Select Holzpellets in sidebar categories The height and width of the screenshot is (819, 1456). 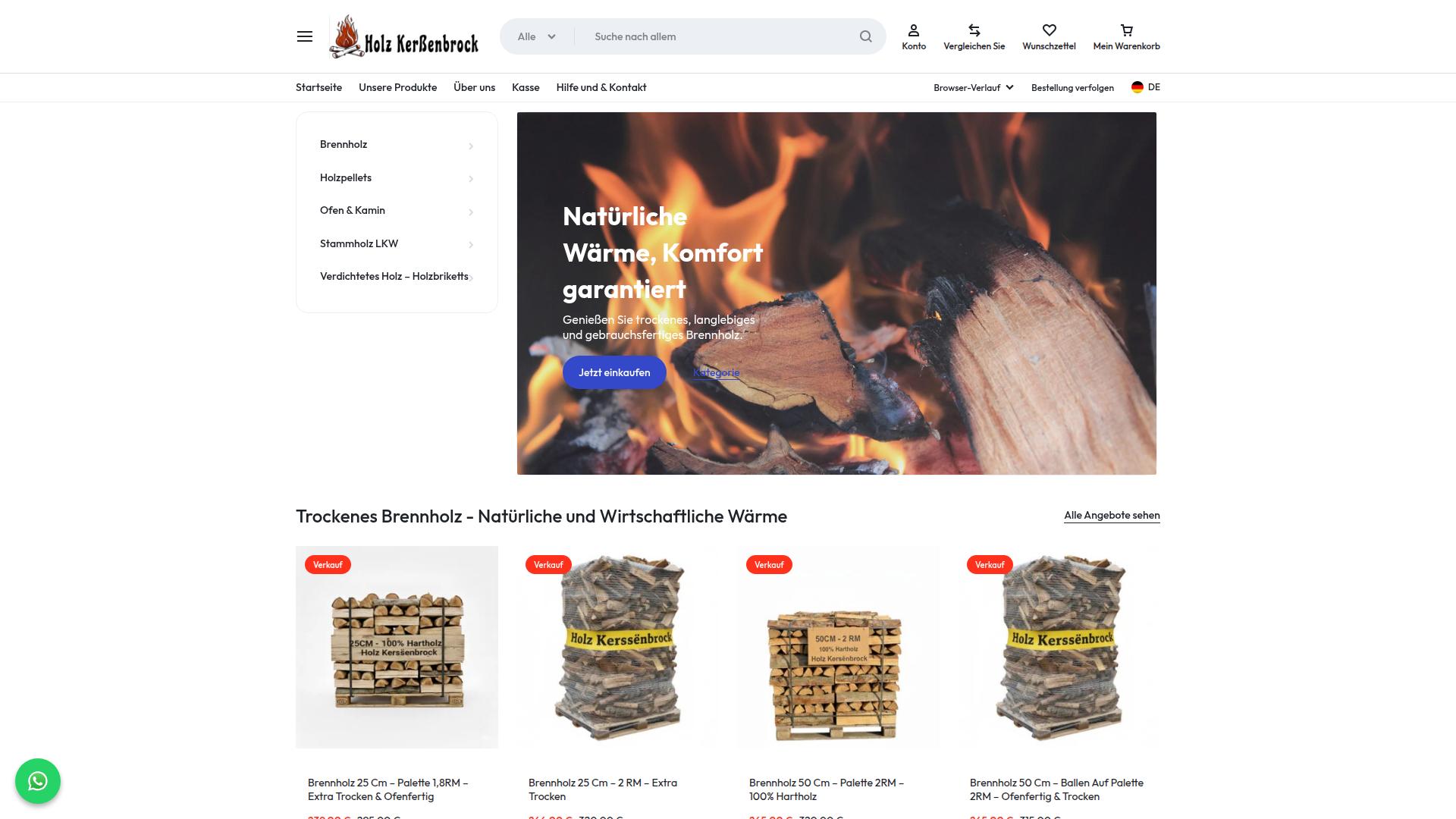pos(346,177)
